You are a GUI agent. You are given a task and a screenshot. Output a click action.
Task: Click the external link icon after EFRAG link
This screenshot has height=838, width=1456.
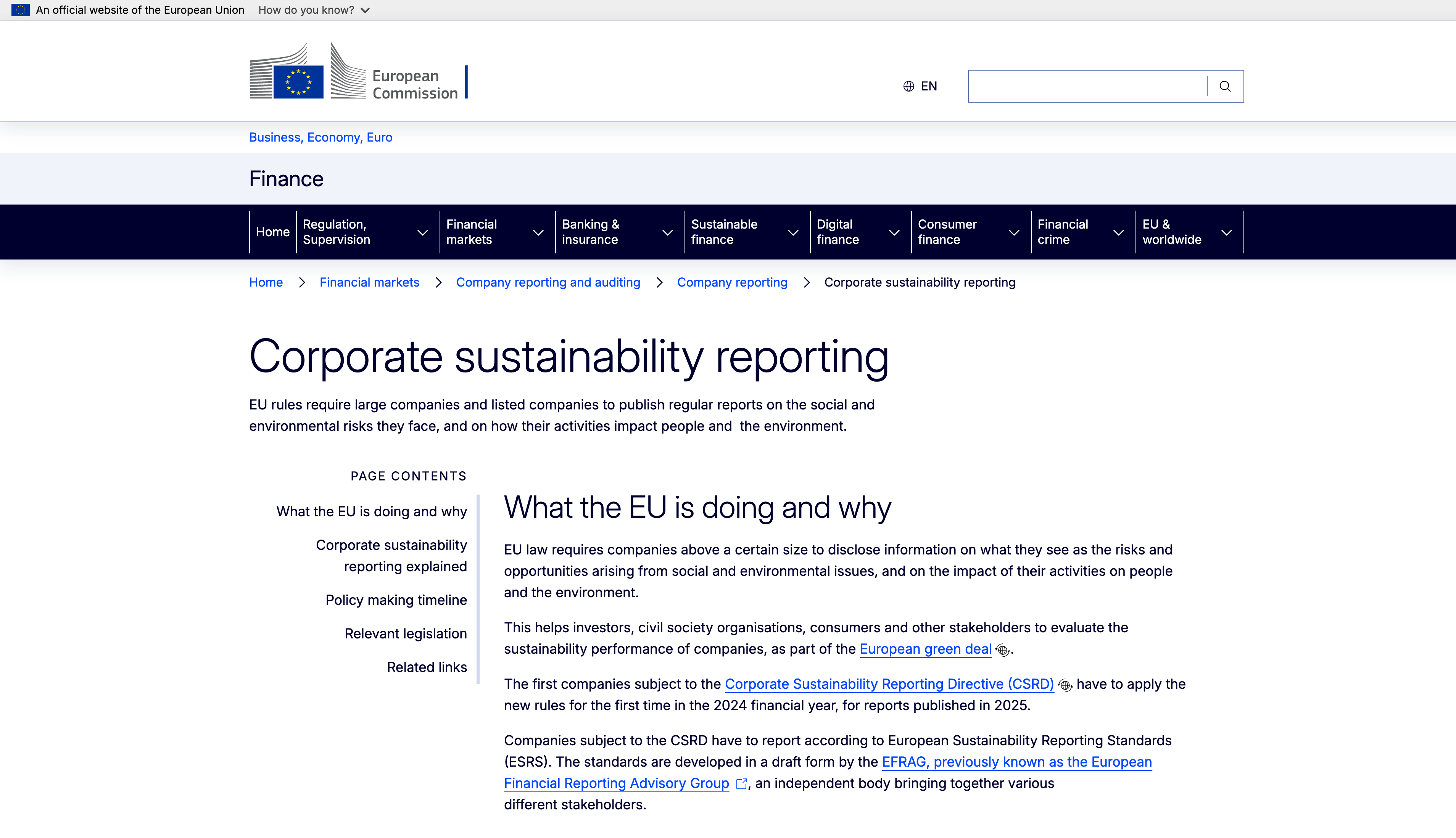pos(742,784)
